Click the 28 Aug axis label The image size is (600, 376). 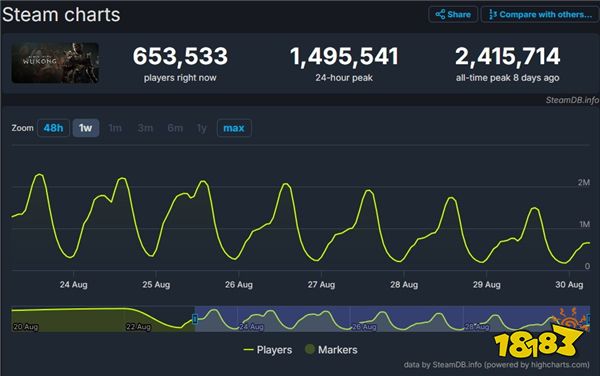pos(404,285)
